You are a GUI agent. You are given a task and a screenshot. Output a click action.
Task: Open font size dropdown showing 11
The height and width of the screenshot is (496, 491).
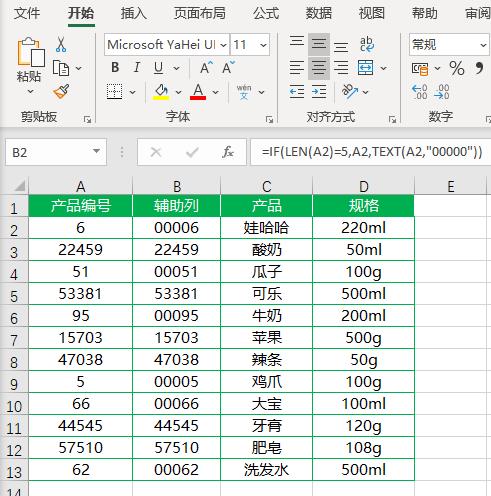(263, 45)
